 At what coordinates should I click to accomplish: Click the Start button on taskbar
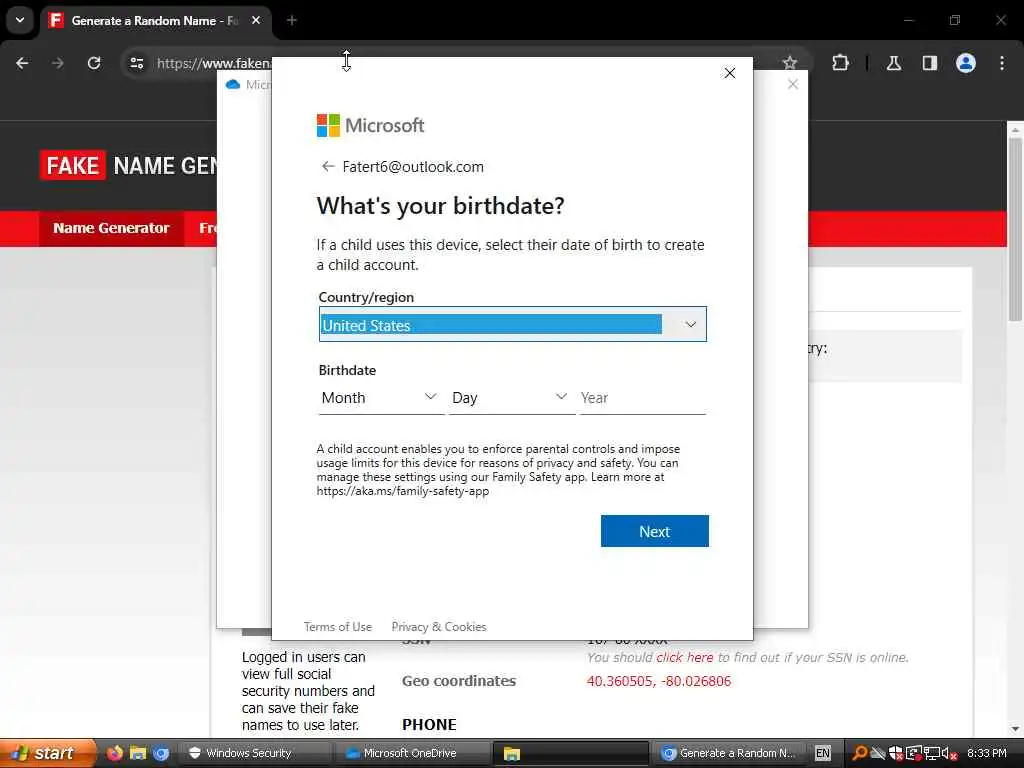pyautogui.click(x=46, y=753)
